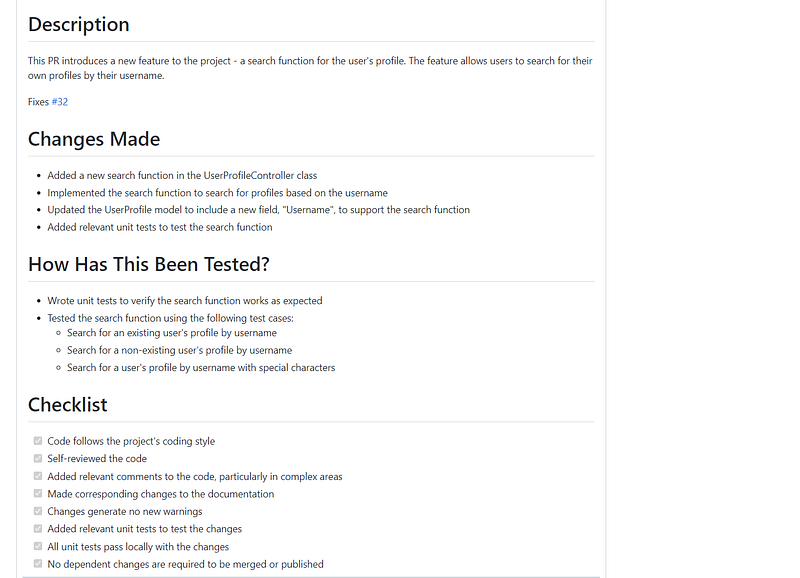
Task: Toggle 'Code follows the project's coding style' checkbox
Action: 38,441
